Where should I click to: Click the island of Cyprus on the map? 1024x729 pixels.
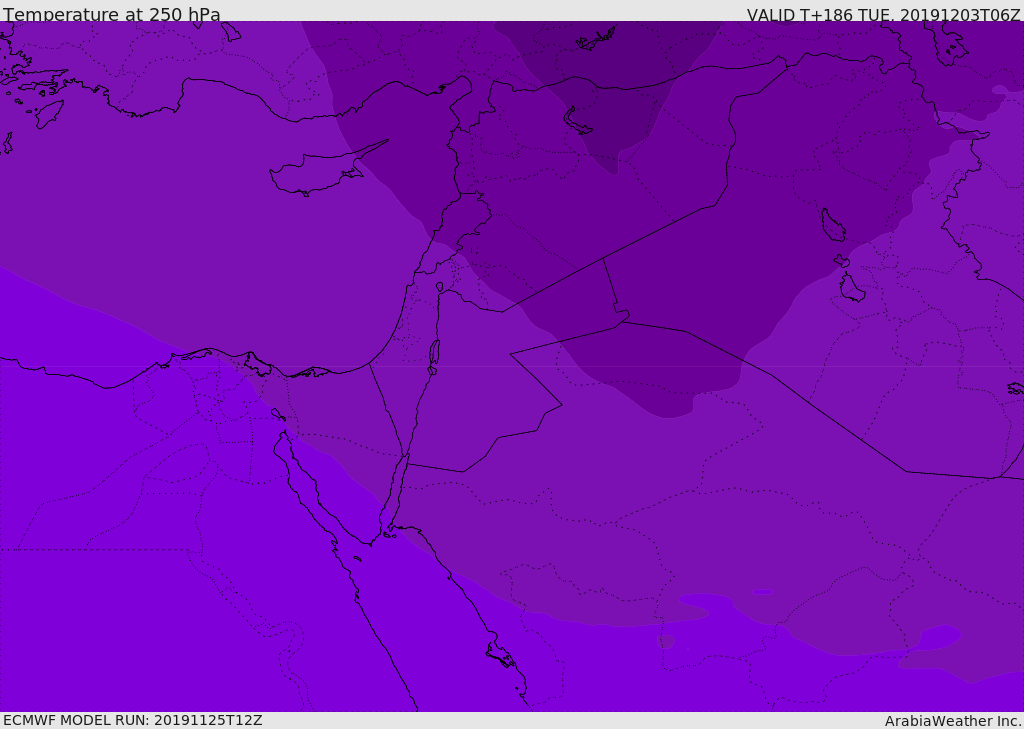327,170
